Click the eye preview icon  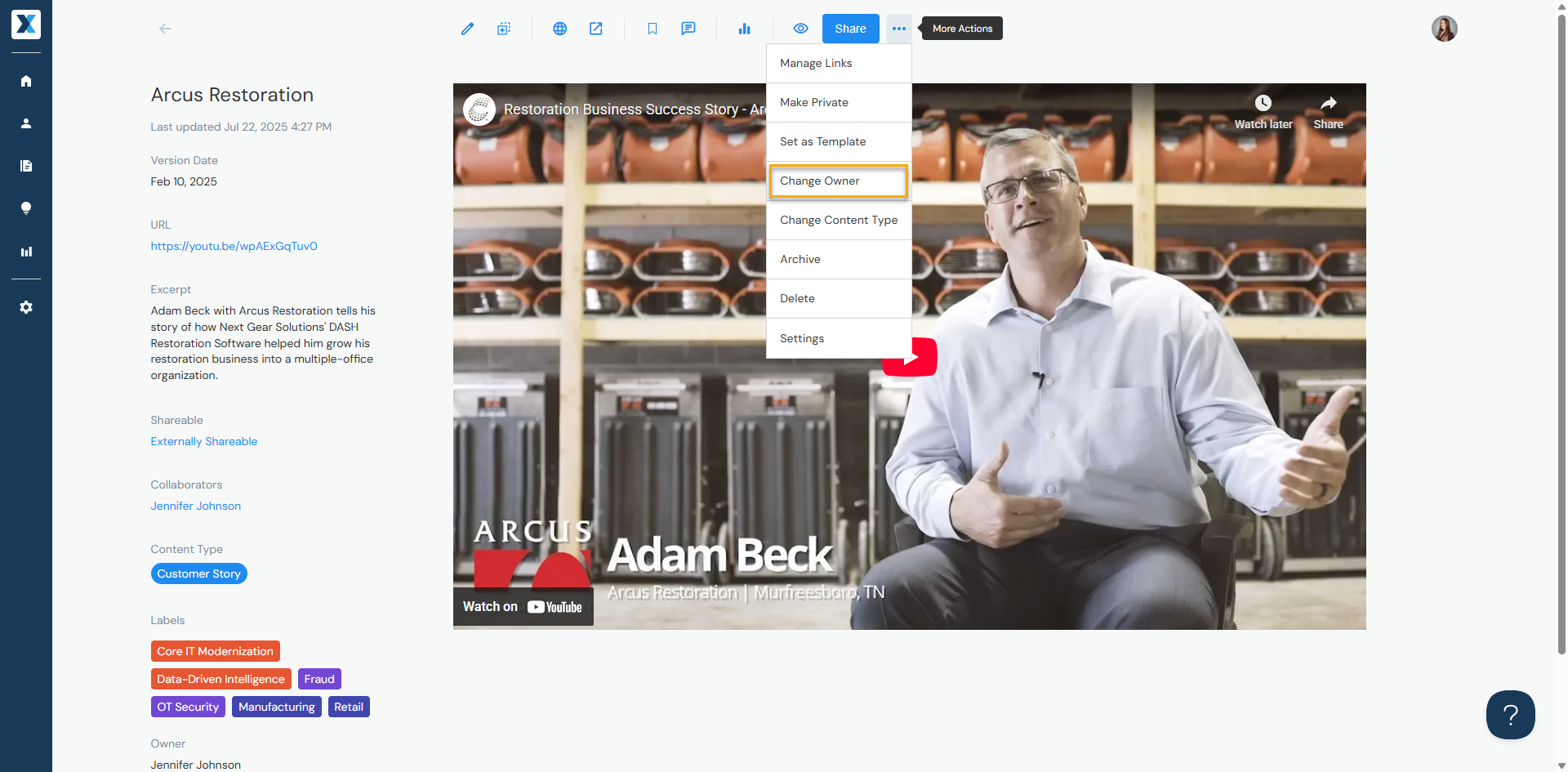click(800, 29)
